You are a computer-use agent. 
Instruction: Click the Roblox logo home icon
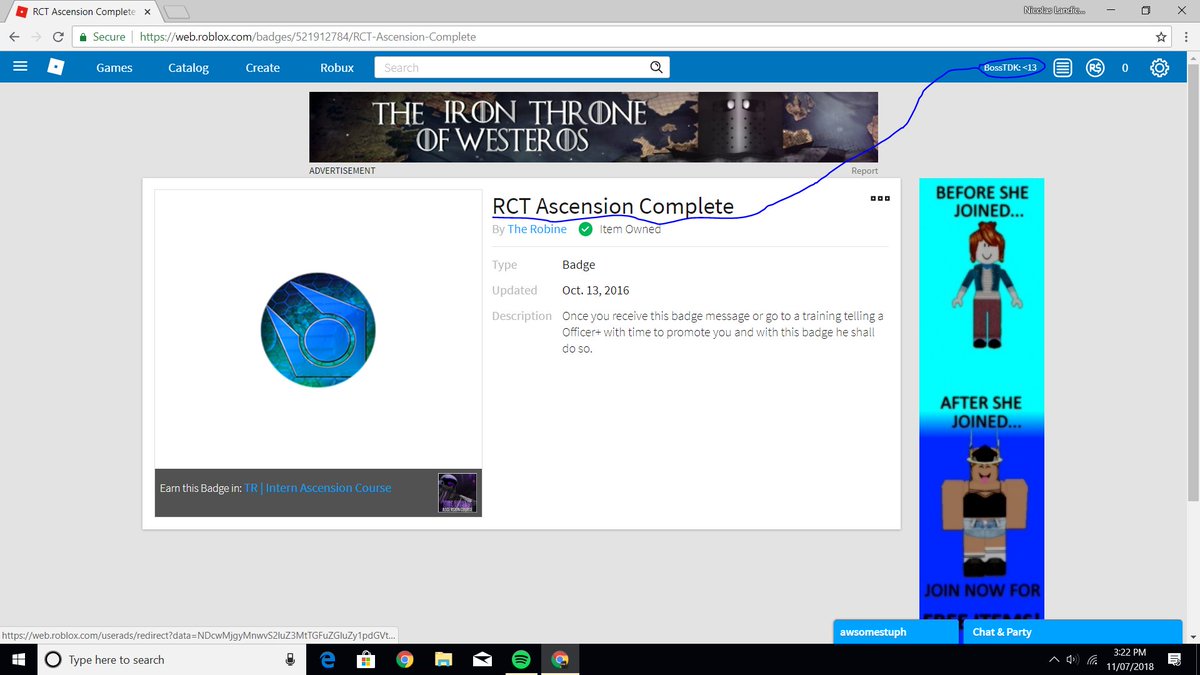56,67
